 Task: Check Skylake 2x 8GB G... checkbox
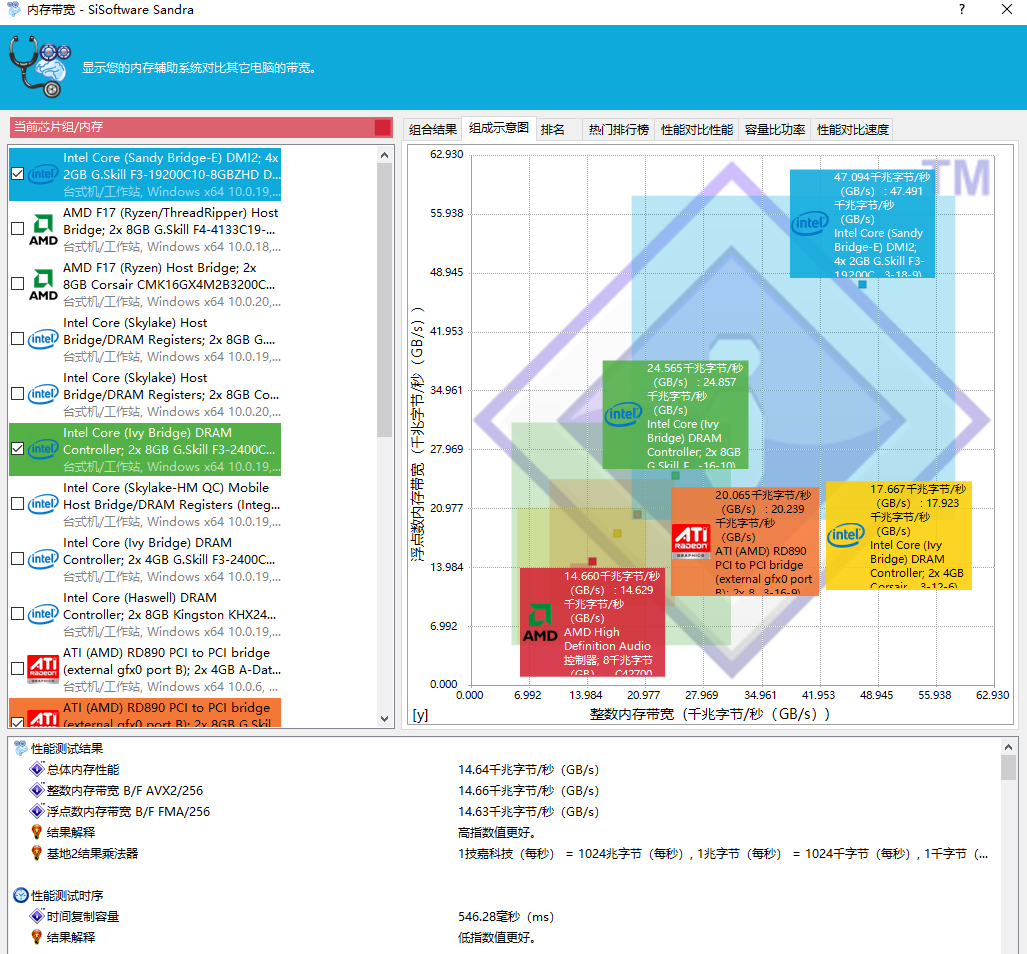[18, 339]
